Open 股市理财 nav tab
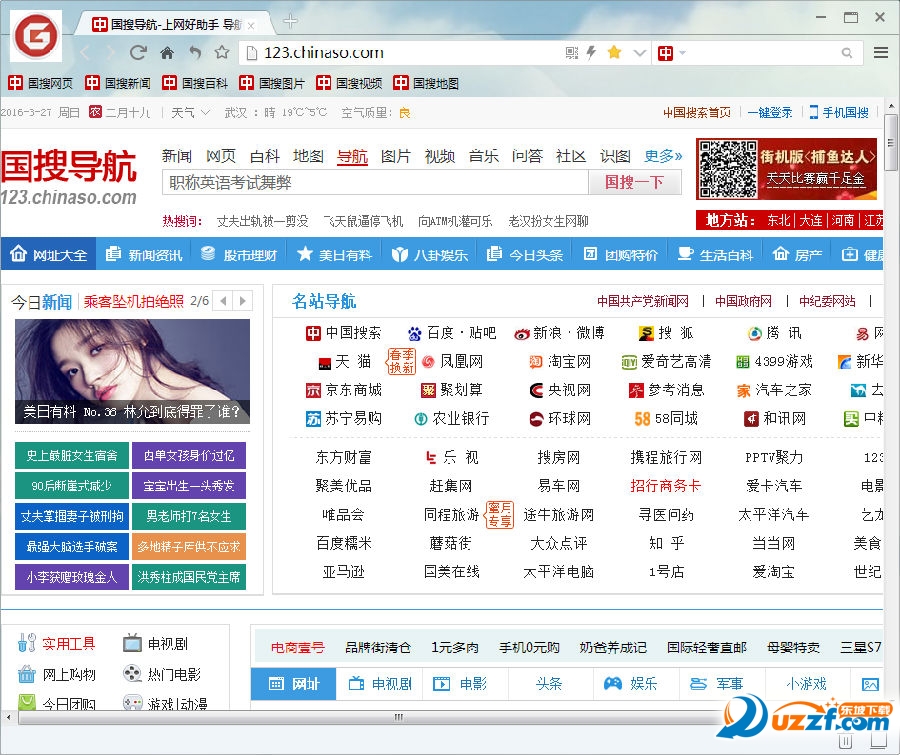Image resolution: width=900 pixels, height=755 pixels. click(239, 254)
